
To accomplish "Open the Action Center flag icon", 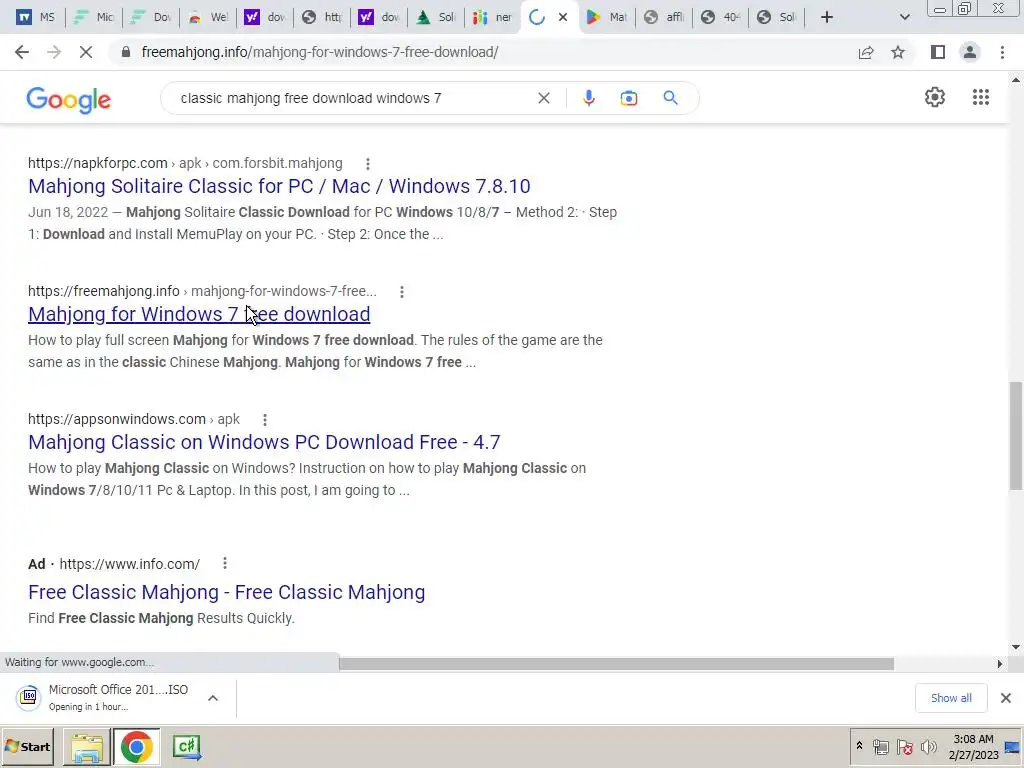I will (x=904, y=746).
